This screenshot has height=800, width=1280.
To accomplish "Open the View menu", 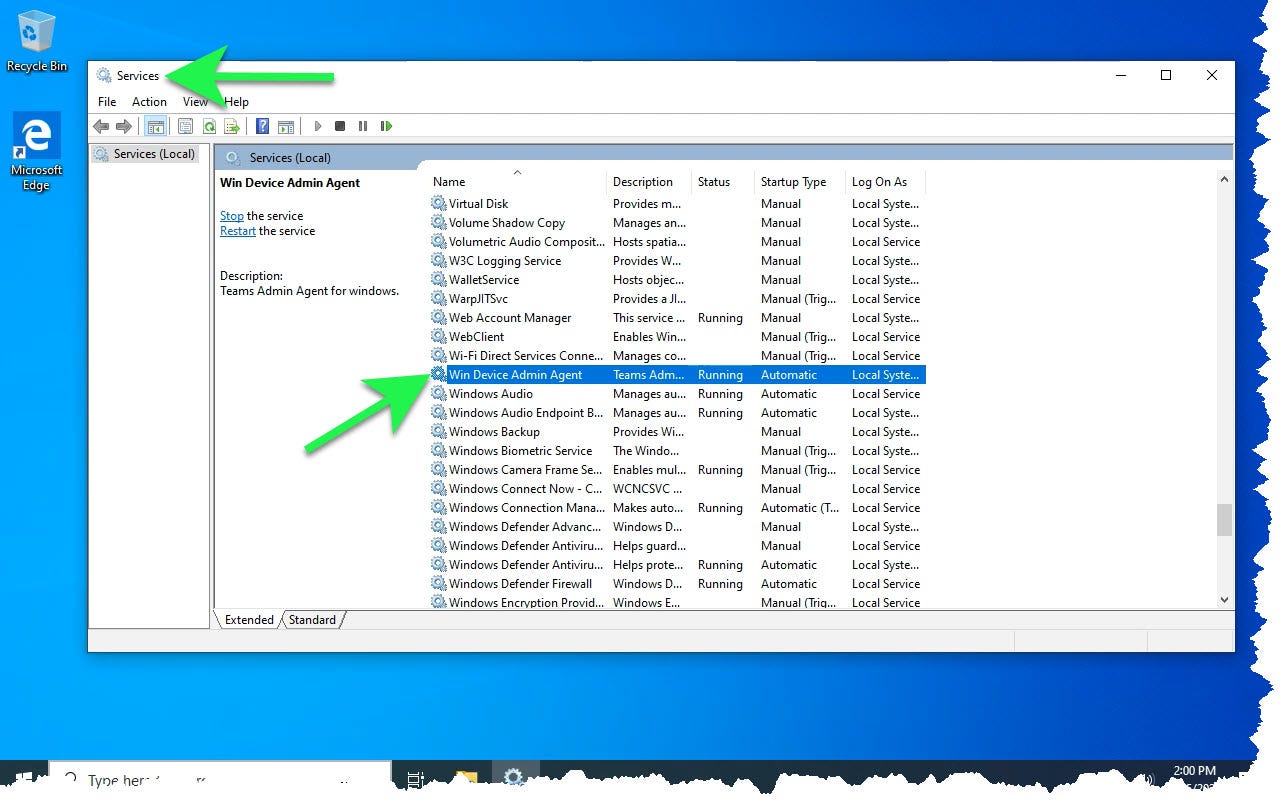I will pyautogui.click(x=195, y=101).
